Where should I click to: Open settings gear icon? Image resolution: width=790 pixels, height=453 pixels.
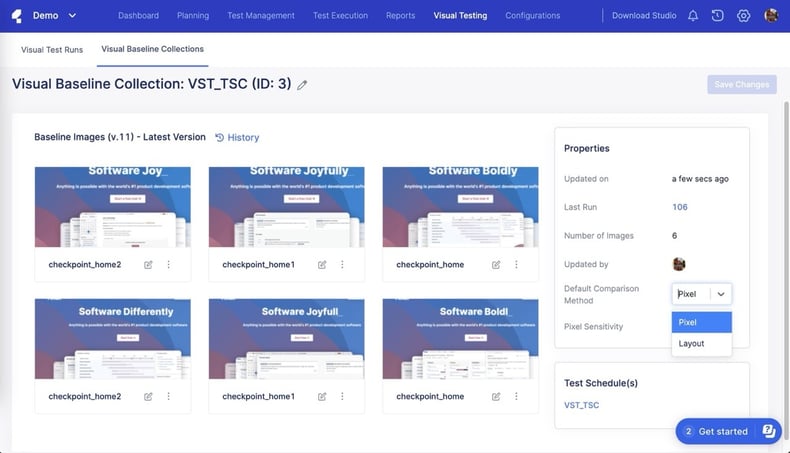pos(744,16)
